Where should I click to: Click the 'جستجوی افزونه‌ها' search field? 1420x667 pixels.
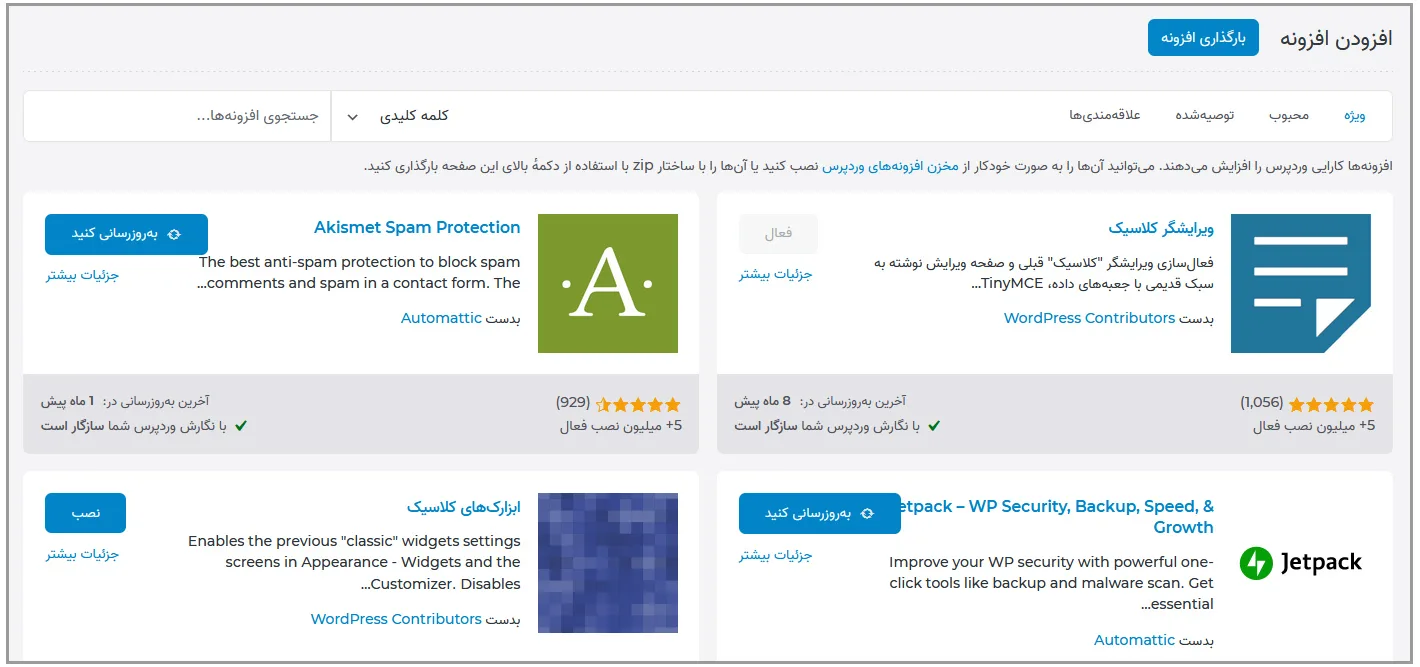pos(177,116)
